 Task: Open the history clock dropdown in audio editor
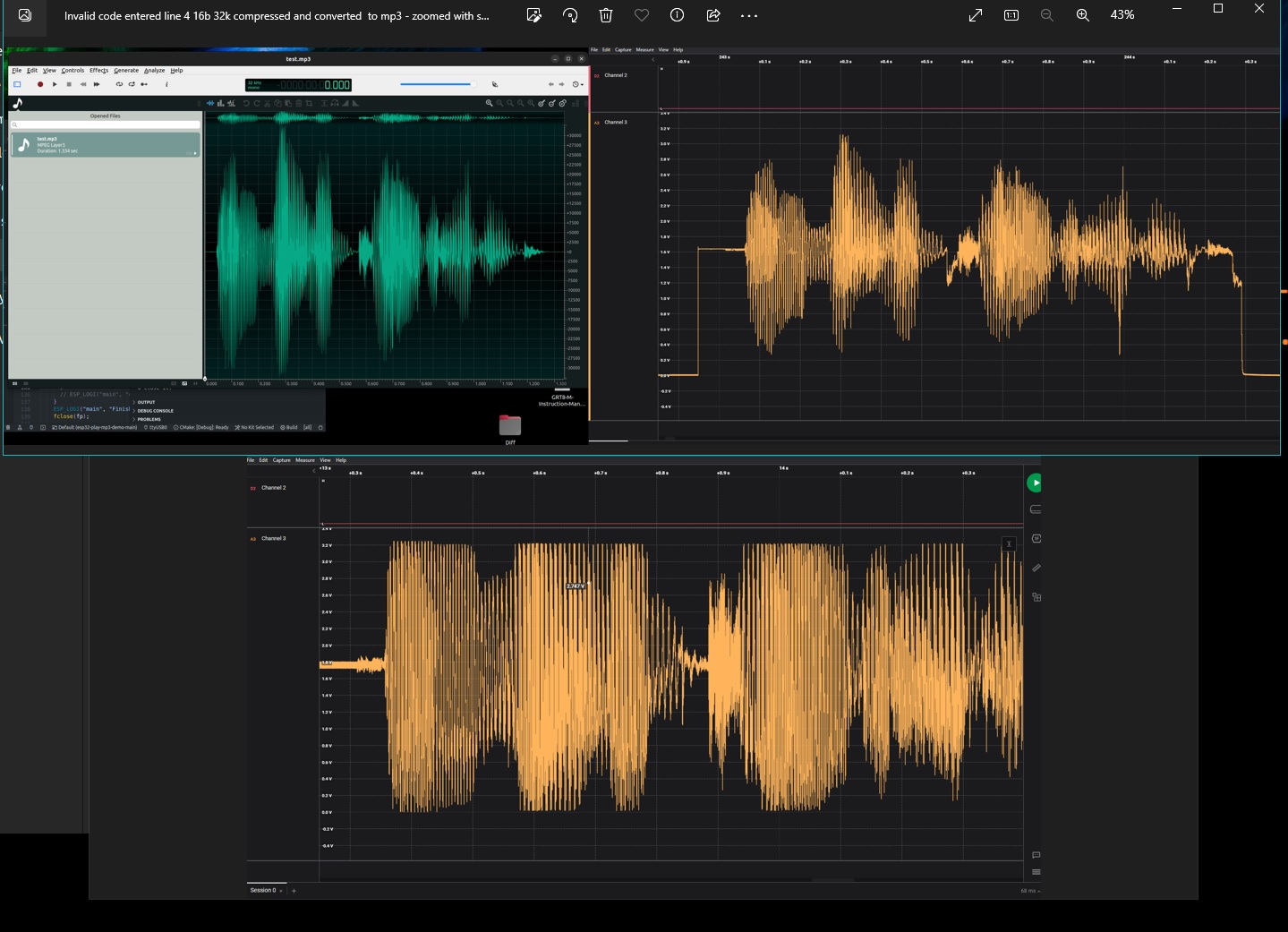[x=578, y=84]
